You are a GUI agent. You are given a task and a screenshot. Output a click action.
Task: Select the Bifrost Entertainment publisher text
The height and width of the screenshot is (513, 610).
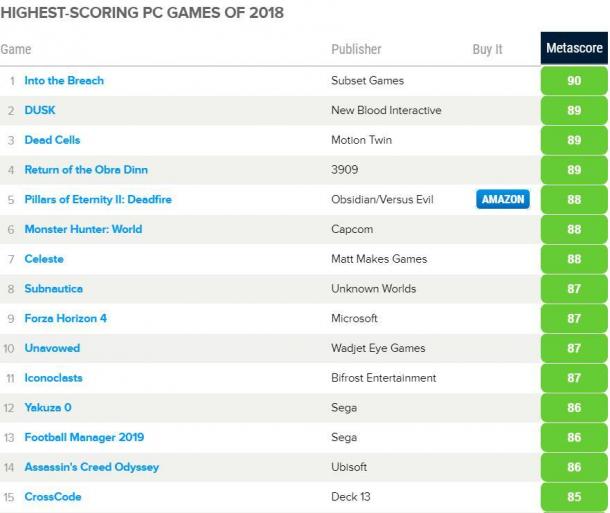point(384,378)
